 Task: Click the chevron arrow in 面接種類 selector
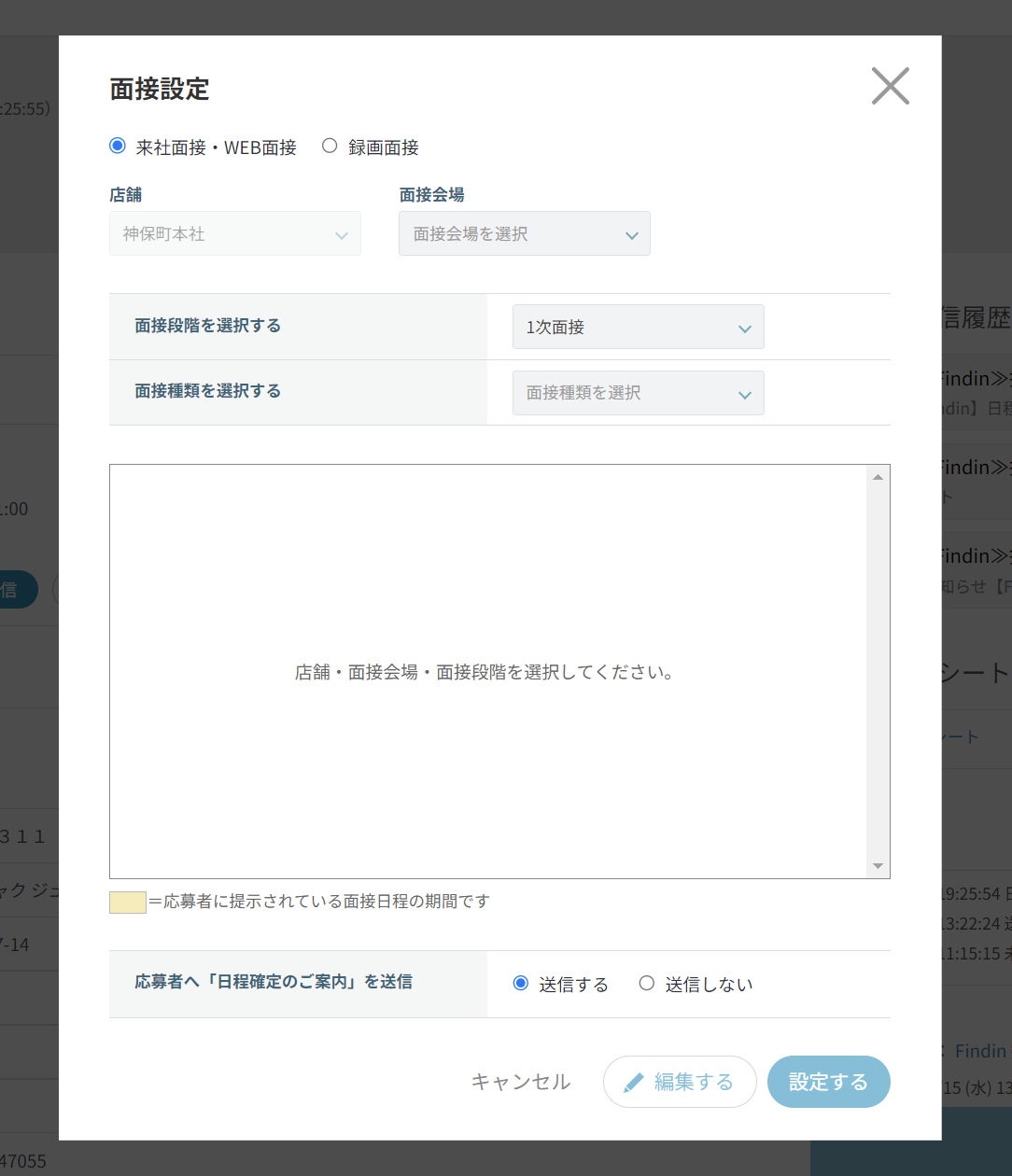point(745,395)
